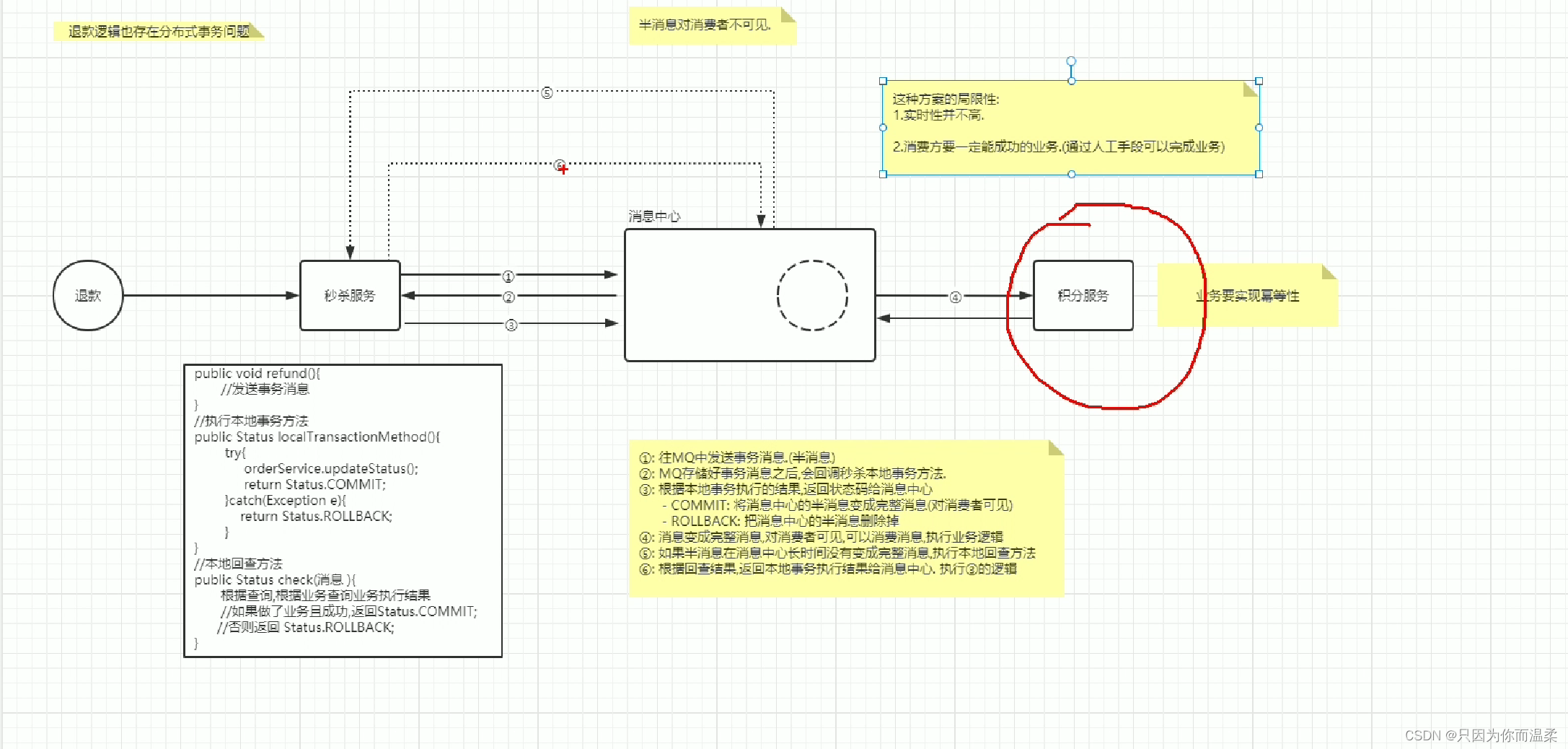Click the bottom-right resize handle of selected note
Image resolution: width=1568 pixels, height=749 pixels.
[x=1259, y=174]
